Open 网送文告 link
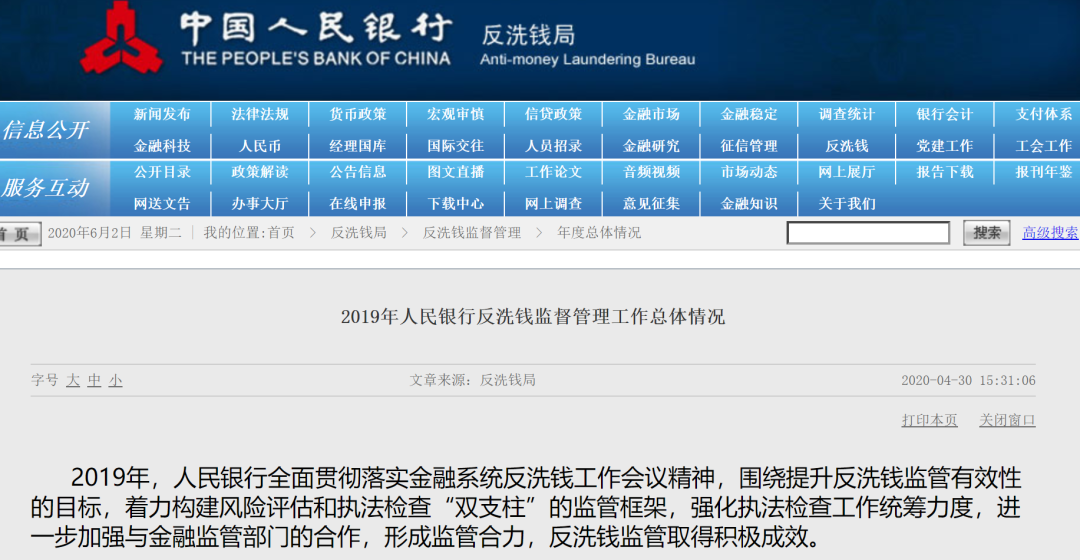Image resolution: width=1080 pixels, height=560 pixels. point(162,204)
